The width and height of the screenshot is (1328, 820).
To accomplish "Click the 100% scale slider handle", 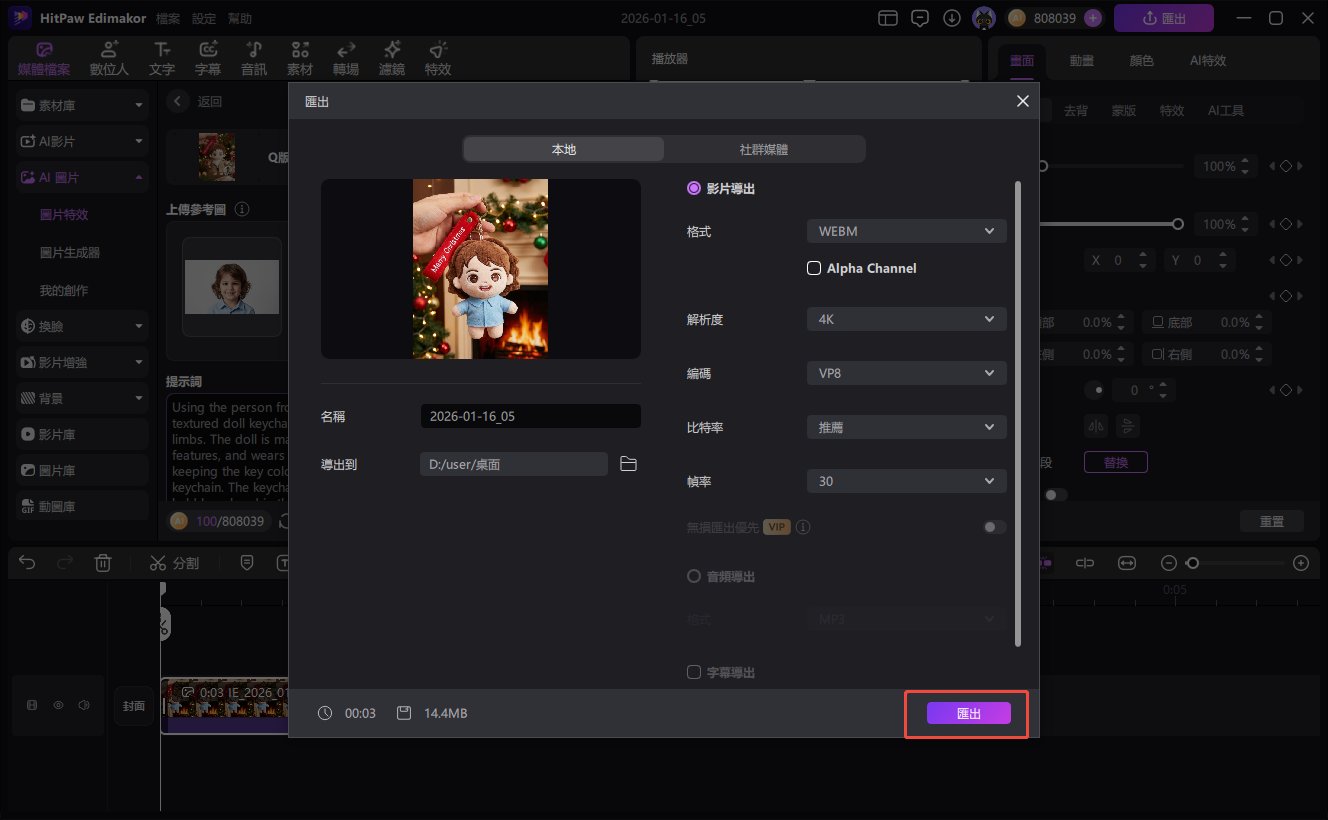I will pos(1179,224).
